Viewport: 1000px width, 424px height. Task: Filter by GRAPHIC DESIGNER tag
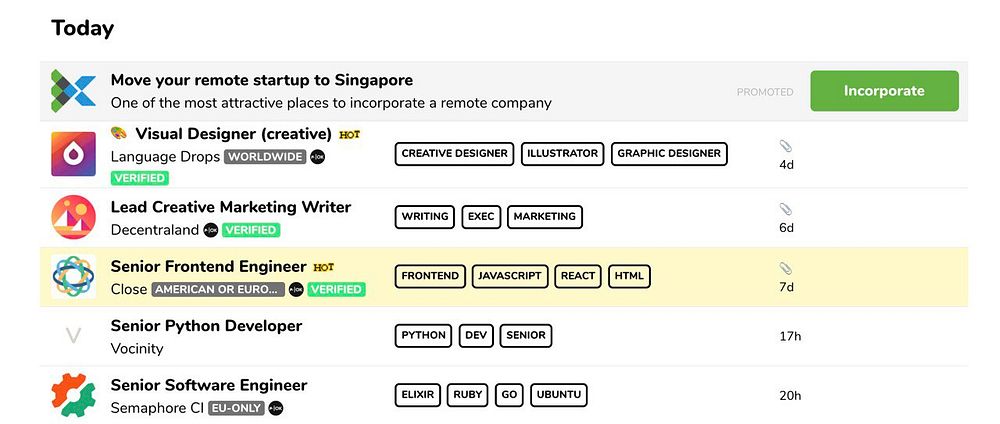(669, 154)
